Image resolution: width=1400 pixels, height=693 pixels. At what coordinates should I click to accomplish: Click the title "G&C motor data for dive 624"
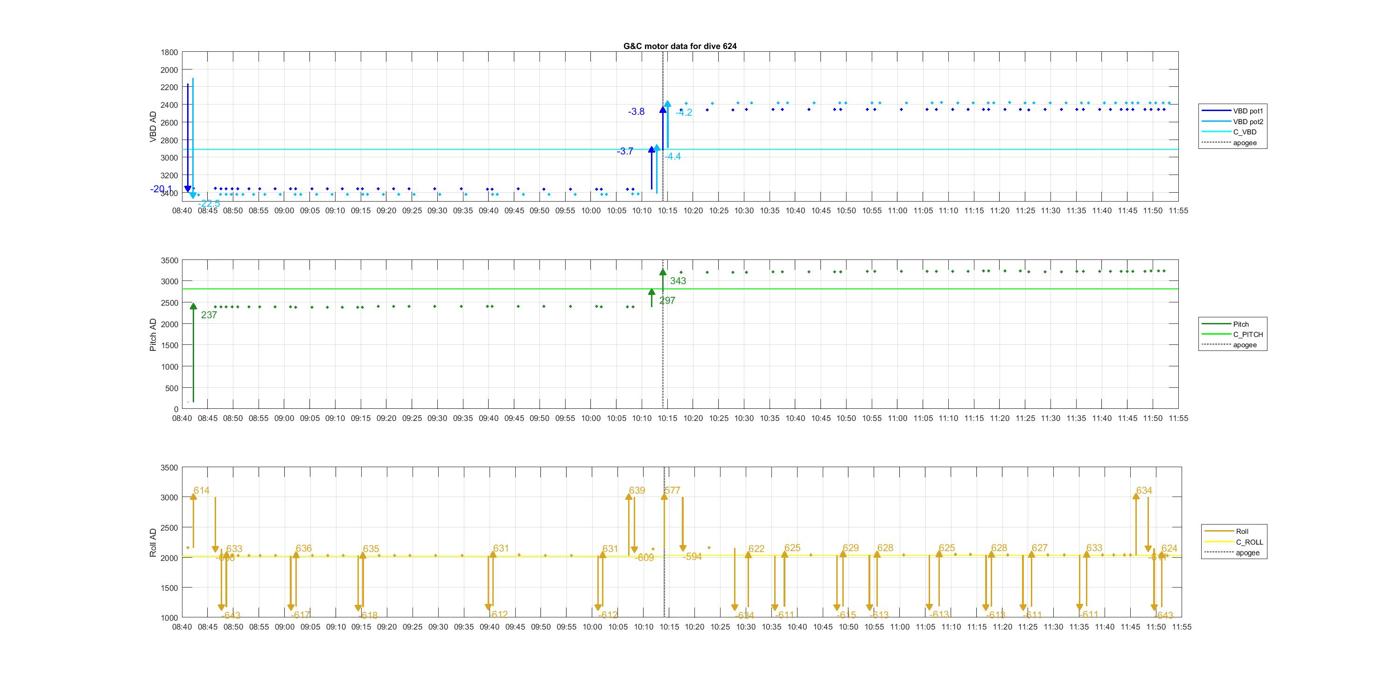680,46
